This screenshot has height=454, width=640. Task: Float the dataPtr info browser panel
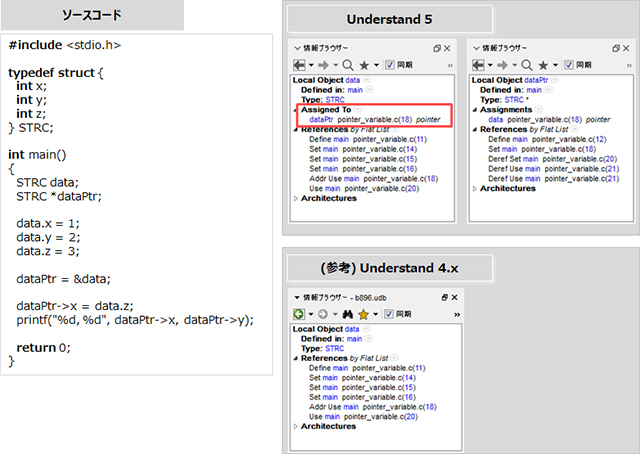[616, 48]
